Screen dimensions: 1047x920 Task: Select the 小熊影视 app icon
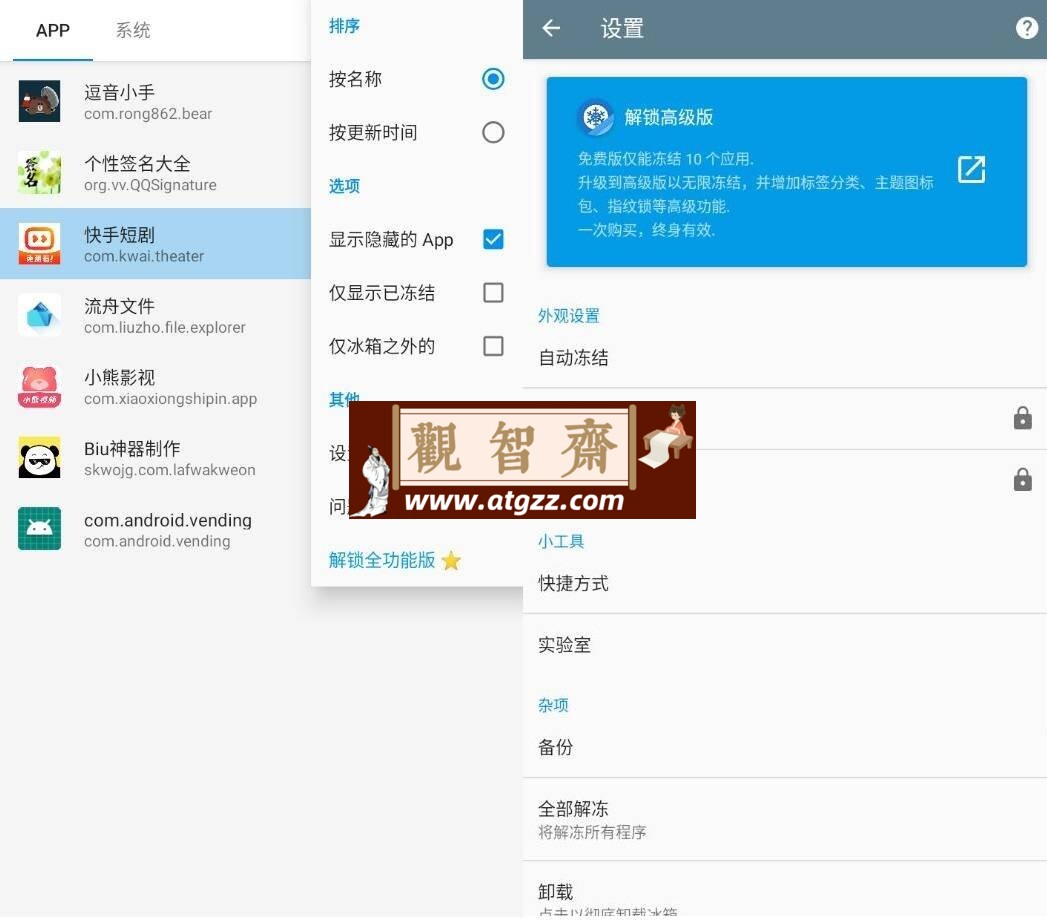[39, 387]
